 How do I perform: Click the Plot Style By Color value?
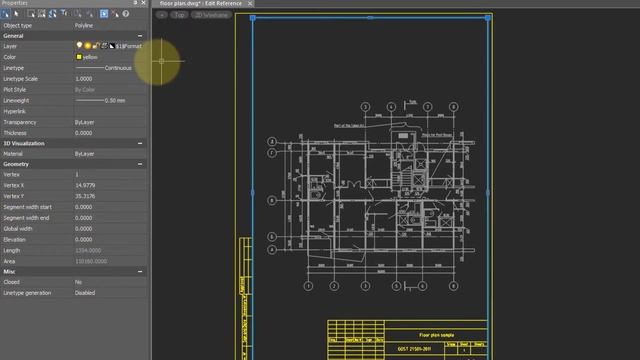(x=85, y=89)
